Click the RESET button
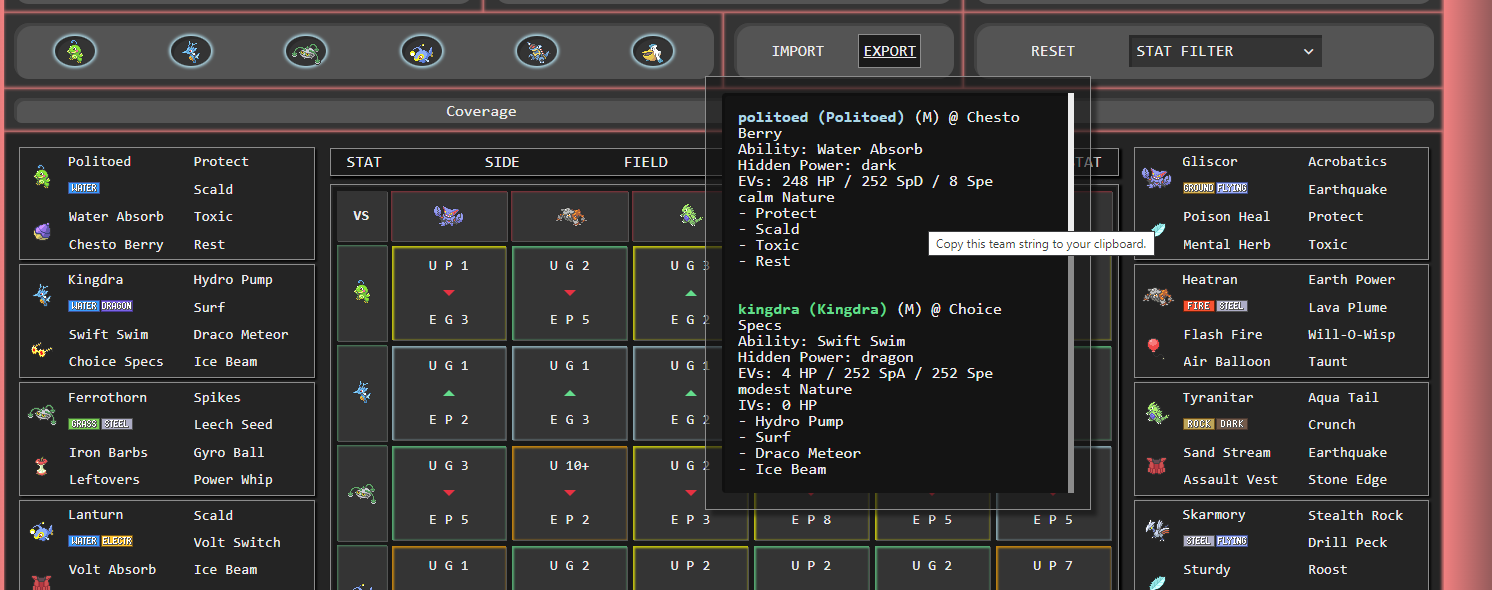The height and width of the screenshot is (590, 1492). pyautogui.click(x=1053, y=51)
